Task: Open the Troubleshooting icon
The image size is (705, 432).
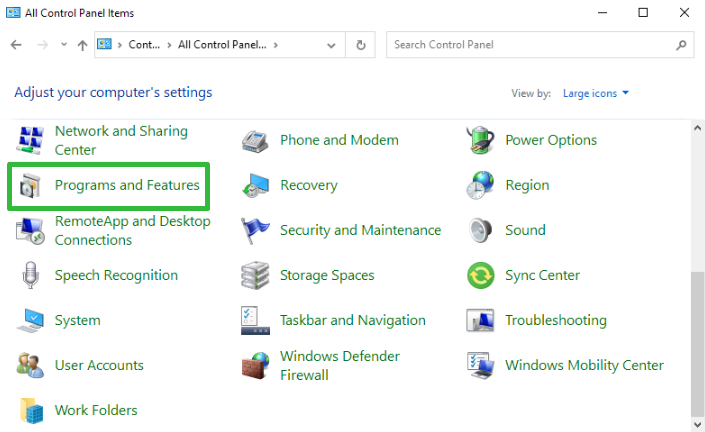Action: click(480, 320)
